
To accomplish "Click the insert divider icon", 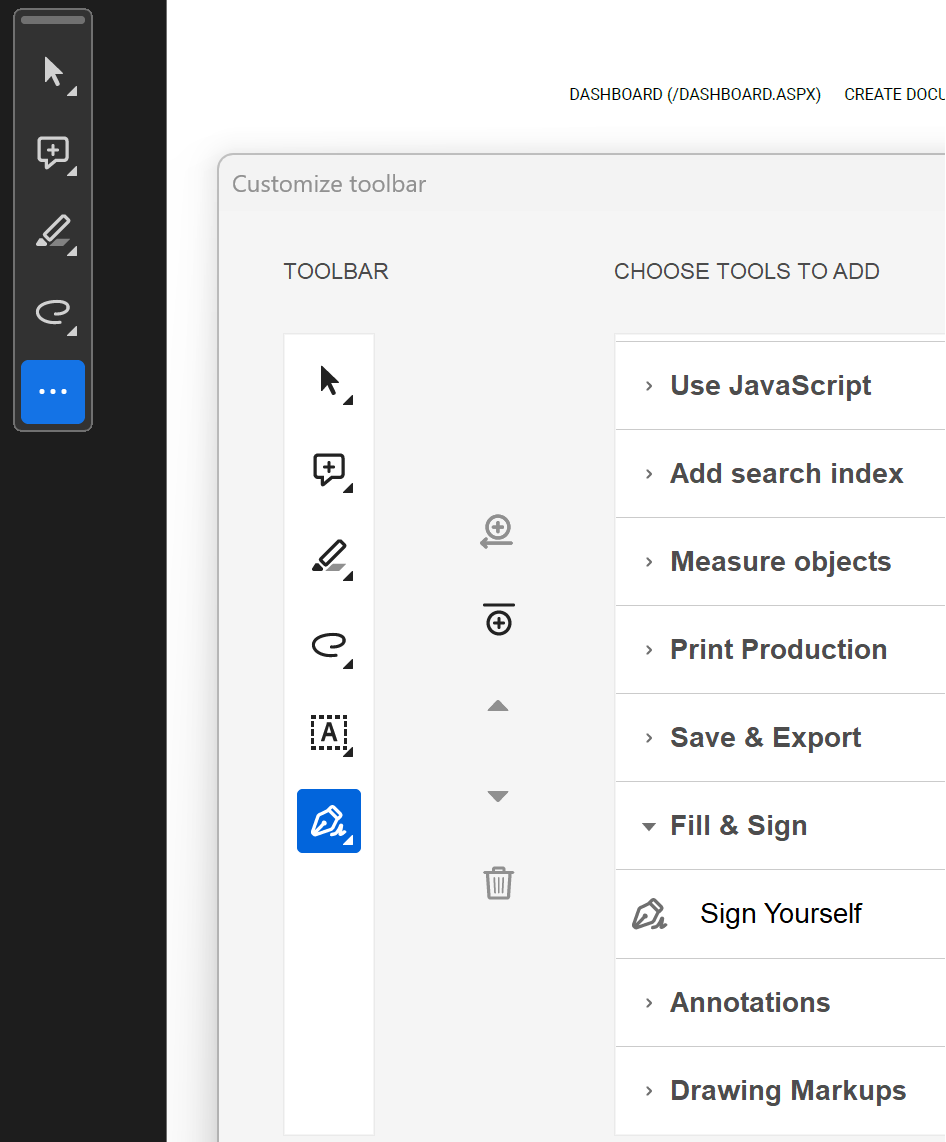I will [x=497, y=619].
